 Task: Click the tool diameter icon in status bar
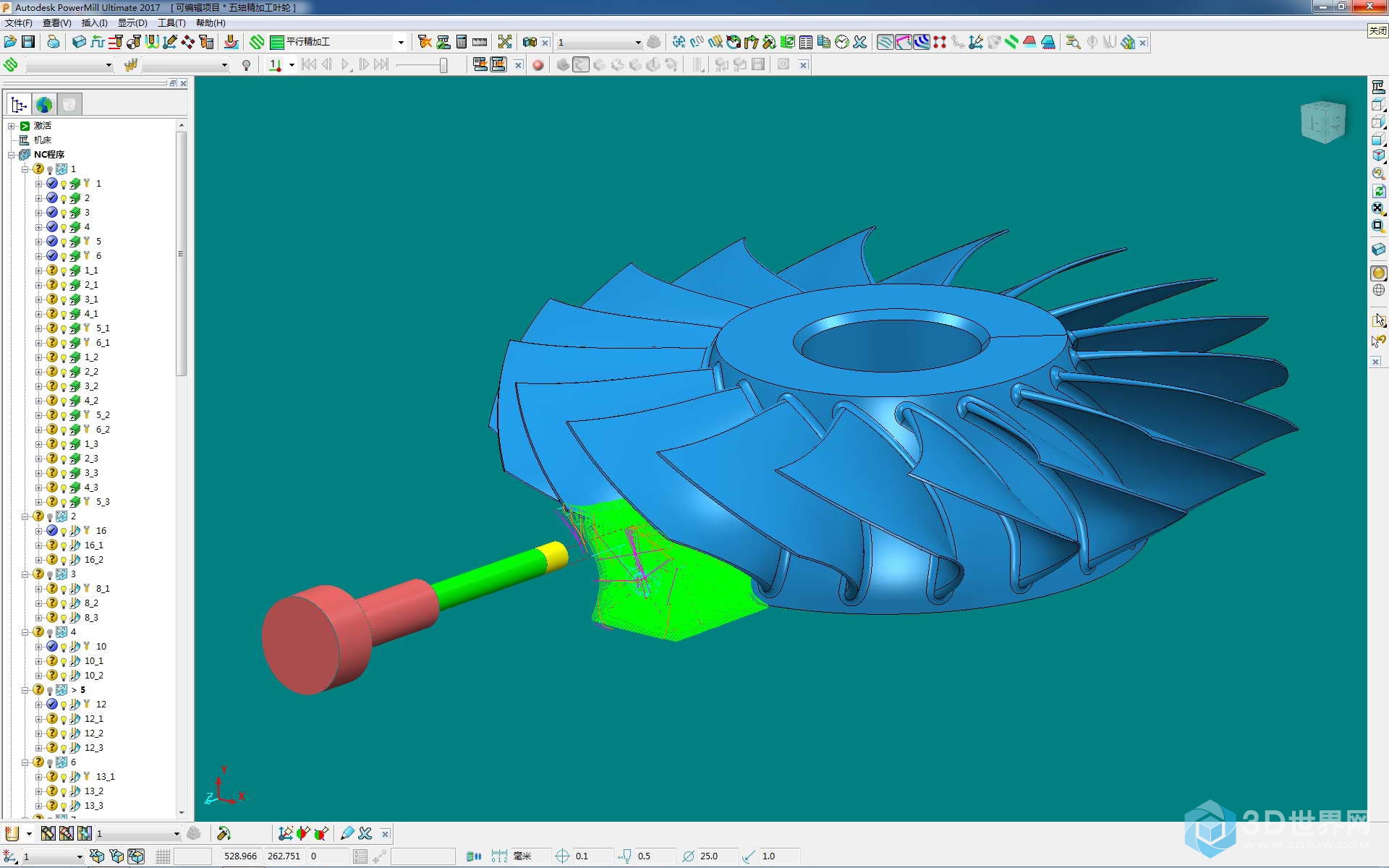[x=688, y=856]
